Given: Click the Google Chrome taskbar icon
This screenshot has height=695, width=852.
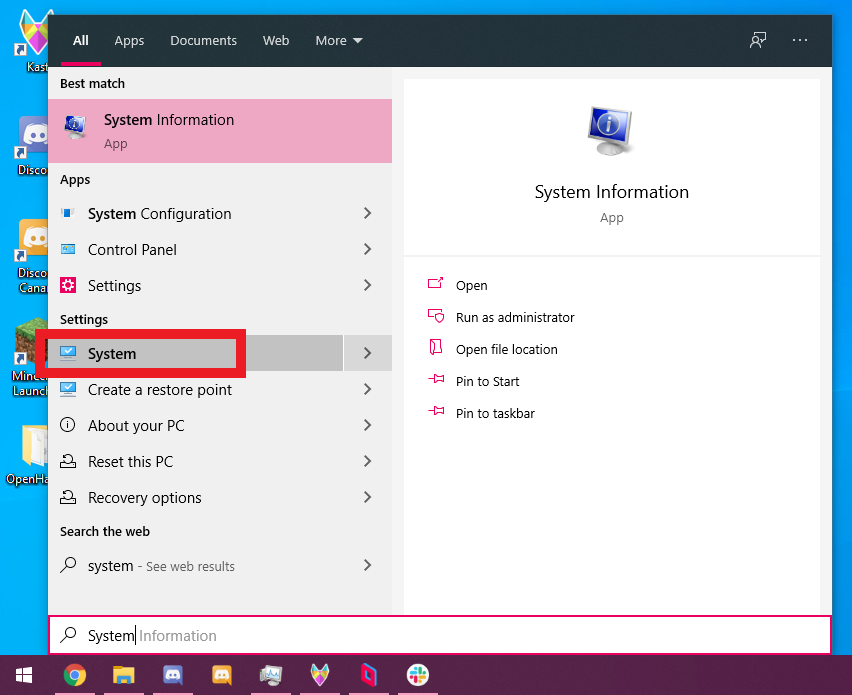Looking at the screenshot, I should [x=74, y=676].
